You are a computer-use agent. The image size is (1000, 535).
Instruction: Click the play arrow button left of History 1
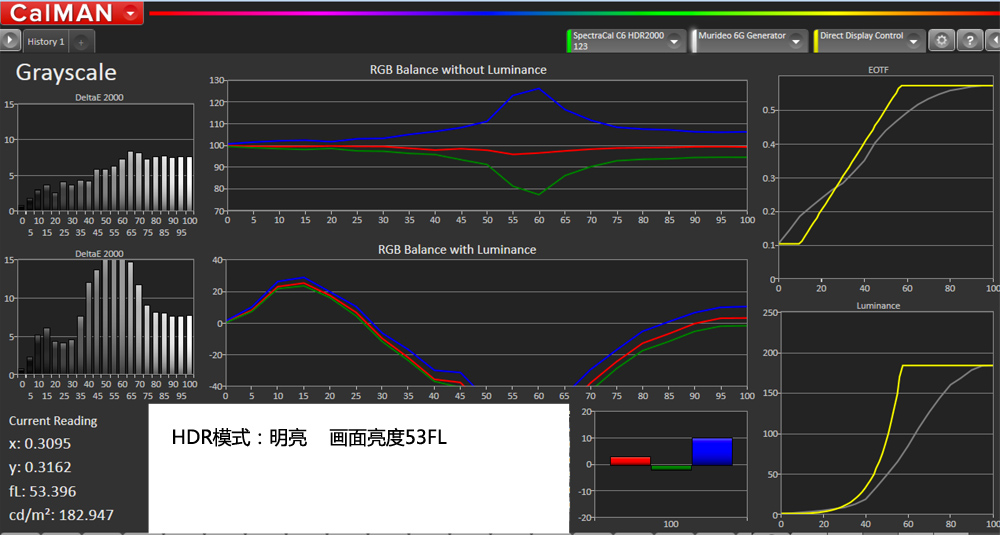(x=10, y=41)
